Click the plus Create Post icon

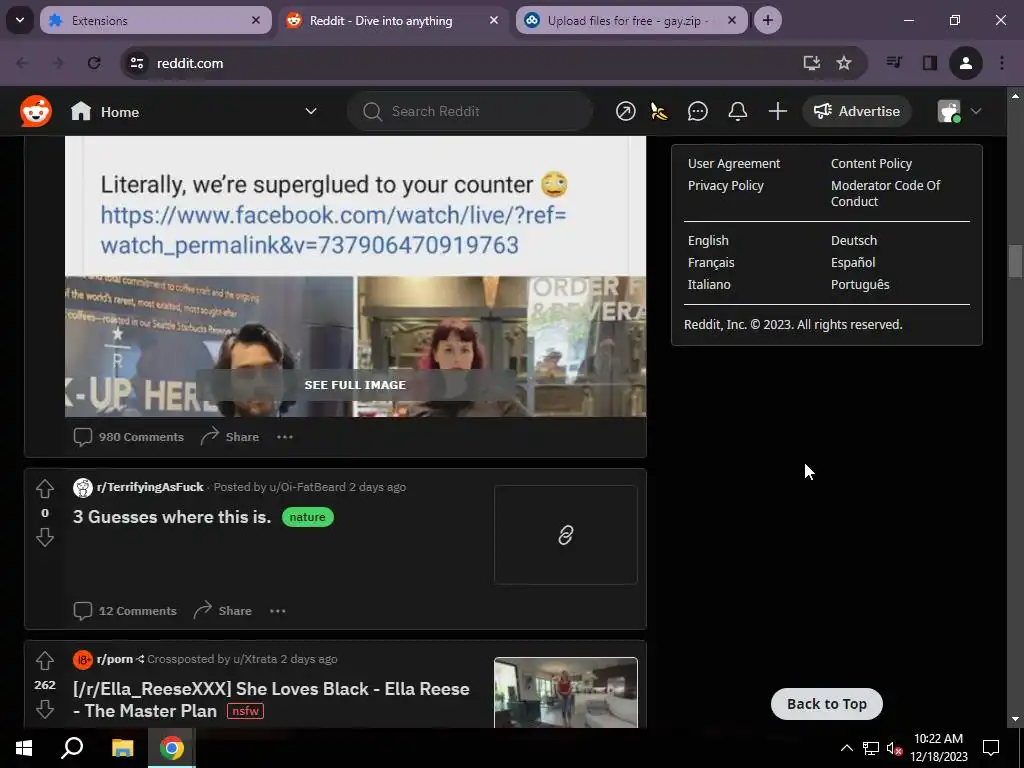(777, 112)
